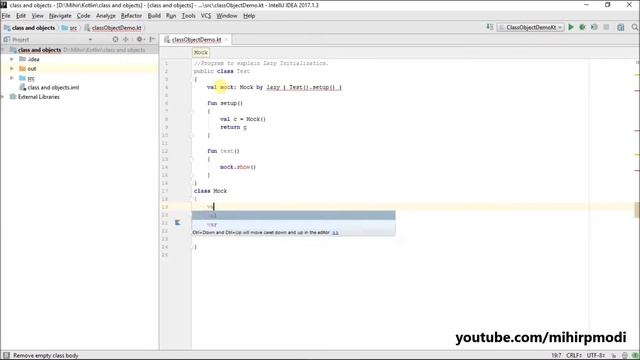Toggle tool window buttons icon in status bar
This screenshot has height=360, width=640.
pos(6,356)
